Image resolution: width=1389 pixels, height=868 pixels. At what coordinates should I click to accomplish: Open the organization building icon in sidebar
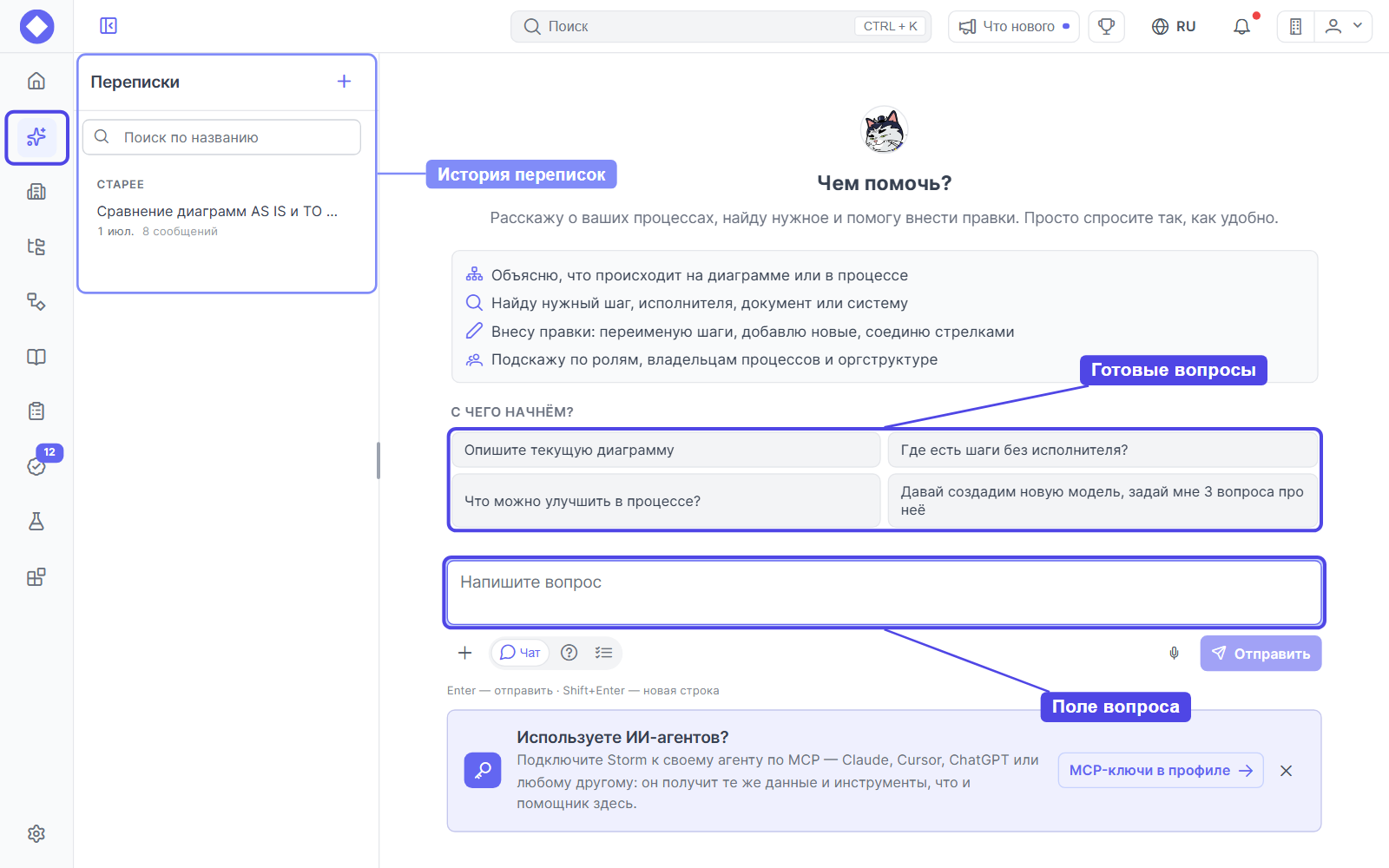[36, 192]
